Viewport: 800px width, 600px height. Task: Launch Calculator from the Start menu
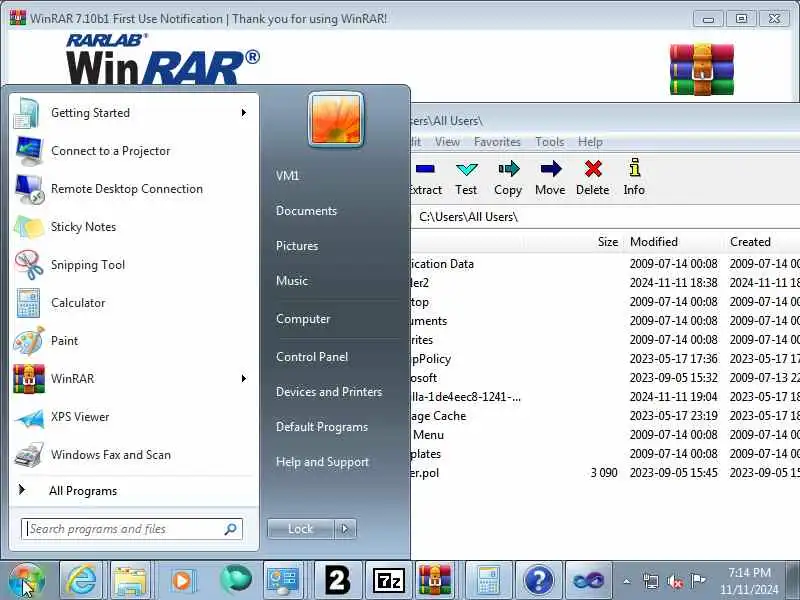133,303
